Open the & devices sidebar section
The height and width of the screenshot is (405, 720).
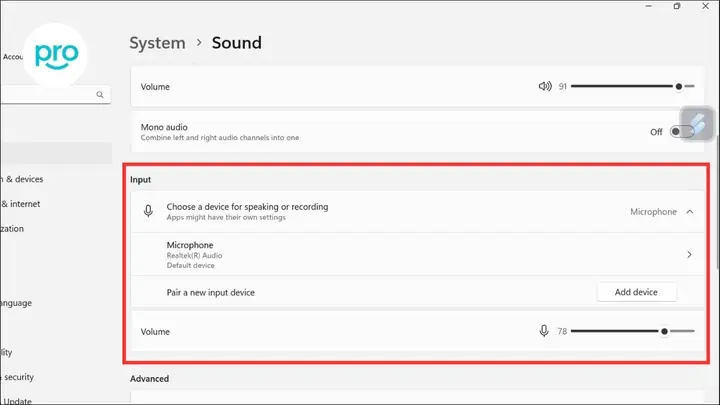[x=22, y=179]
